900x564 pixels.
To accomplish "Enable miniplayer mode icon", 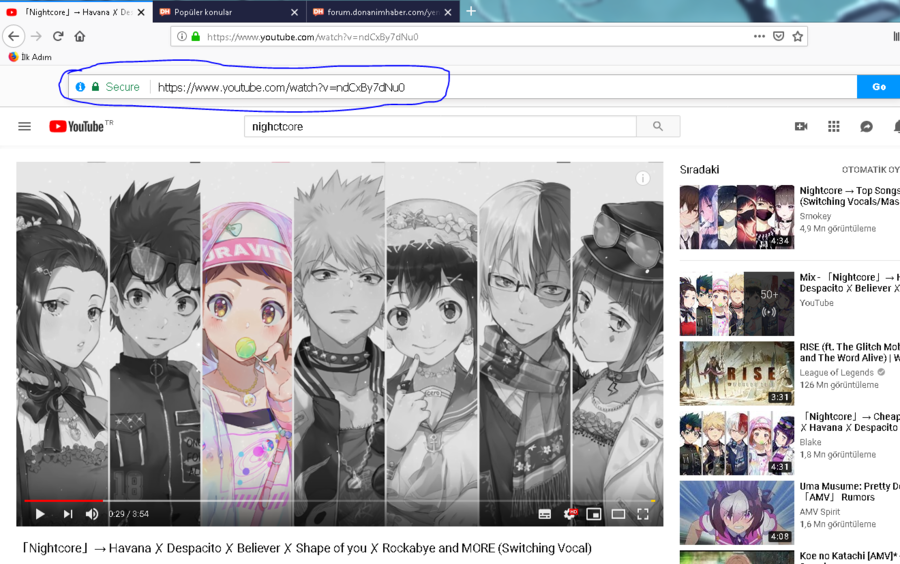I will click(593, 514).
